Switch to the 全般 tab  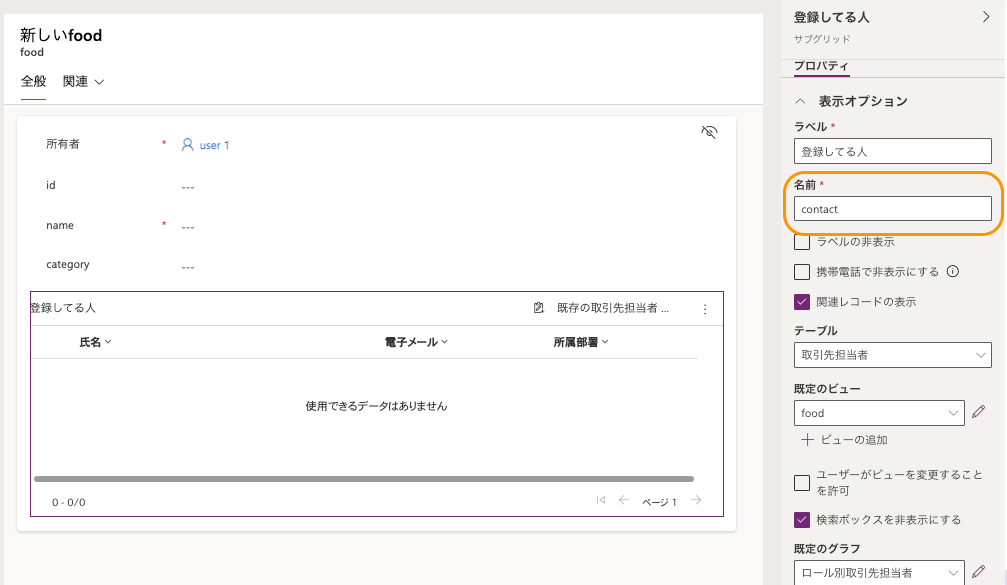33,81
